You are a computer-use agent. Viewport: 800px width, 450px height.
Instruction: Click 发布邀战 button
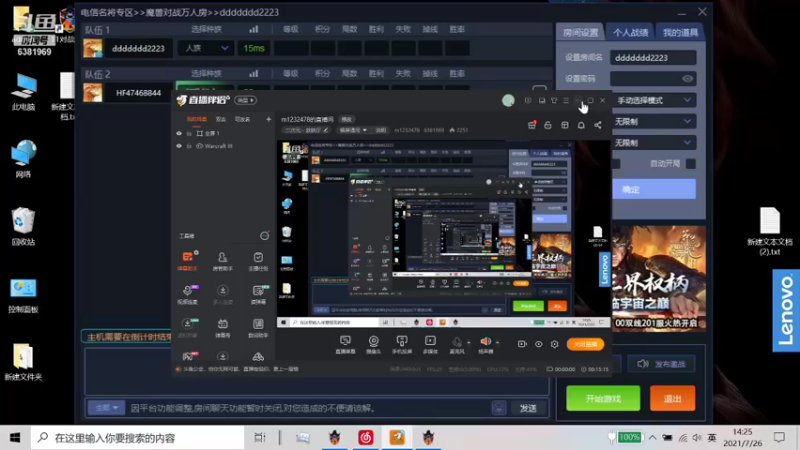661,364
